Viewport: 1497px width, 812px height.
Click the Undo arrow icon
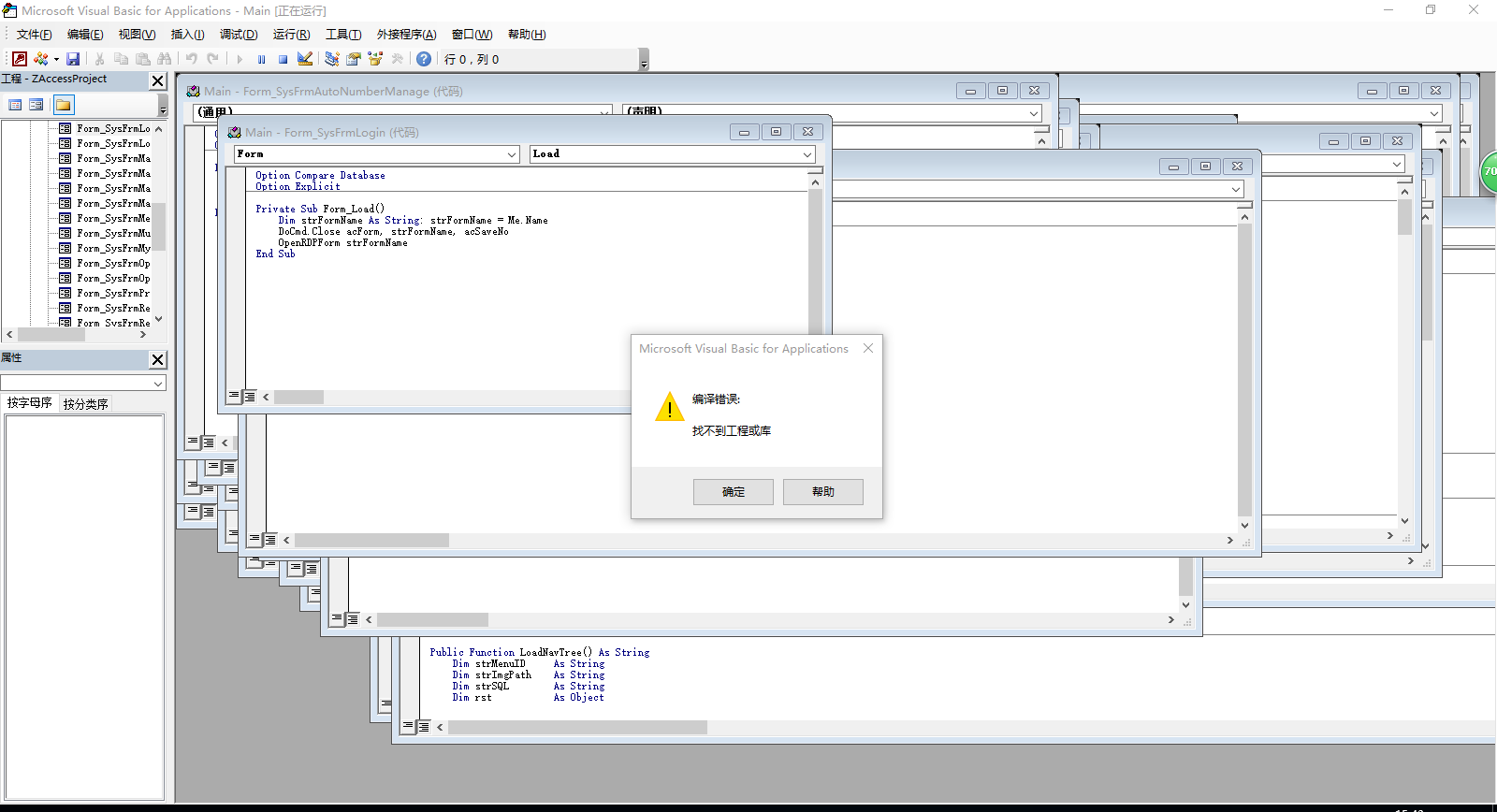tap(192, 59)
